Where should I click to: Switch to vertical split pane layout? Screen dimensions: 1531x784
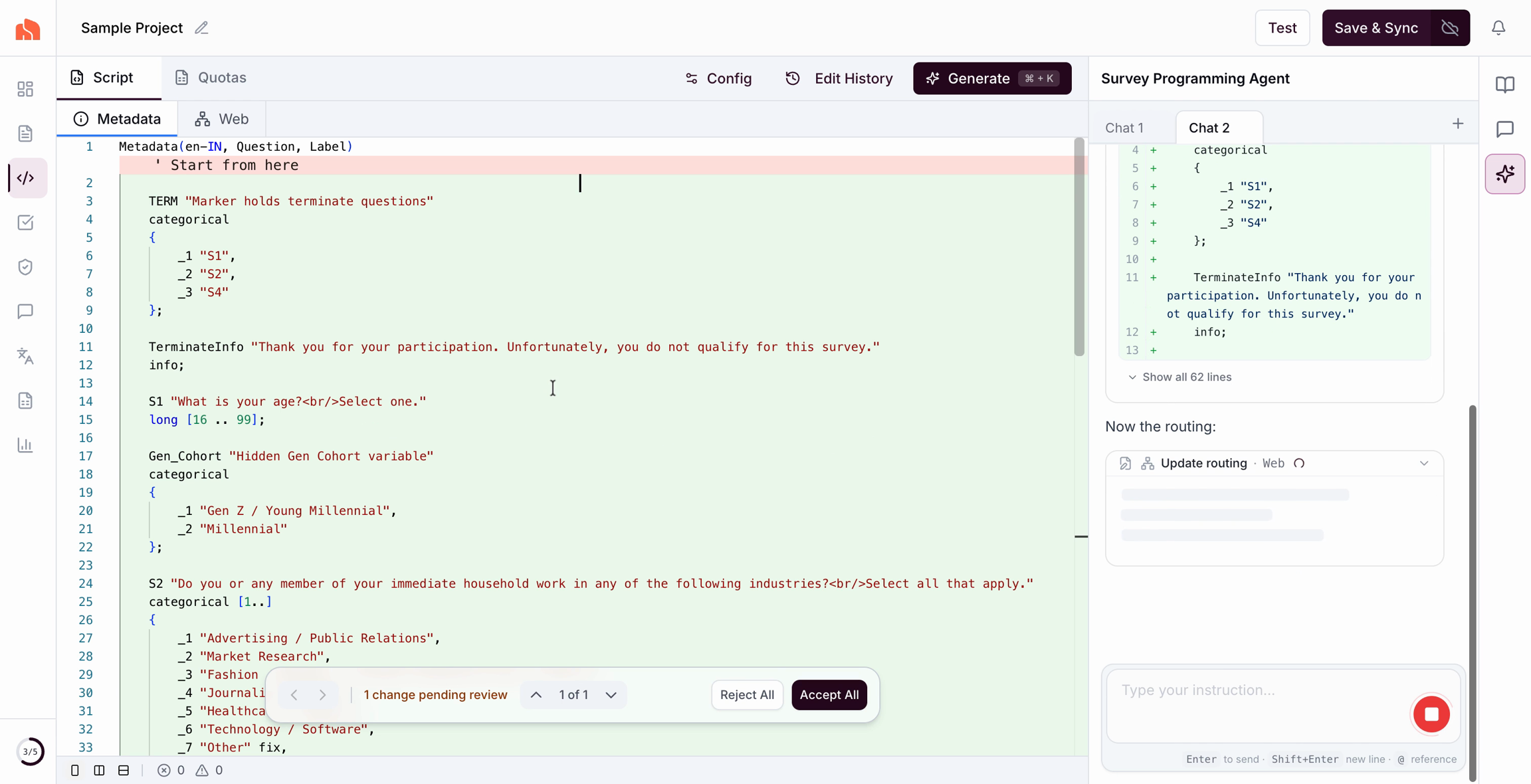tap(99, 770)
